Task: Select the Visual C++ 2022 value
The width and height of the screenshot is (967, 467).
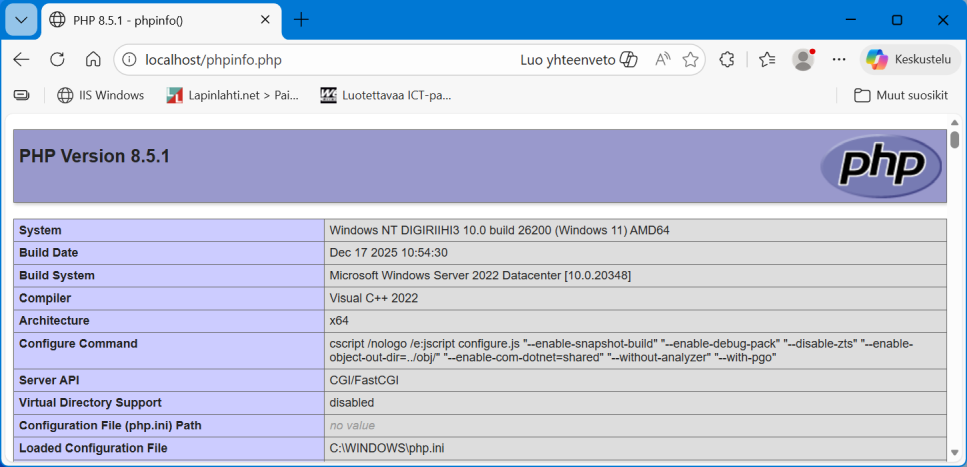Action: coord(374,298)
